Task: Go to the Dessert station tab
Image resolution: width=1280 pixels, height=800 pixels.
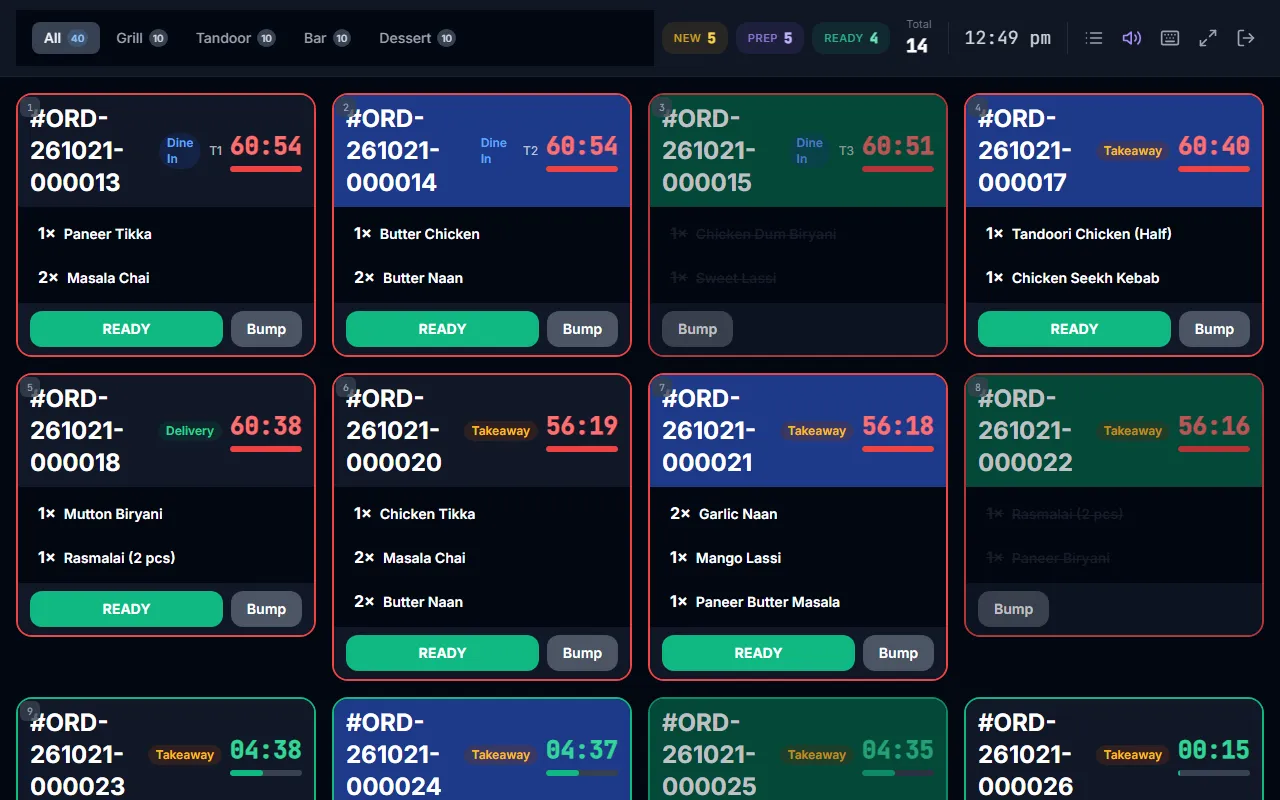Action: (417, 38)
